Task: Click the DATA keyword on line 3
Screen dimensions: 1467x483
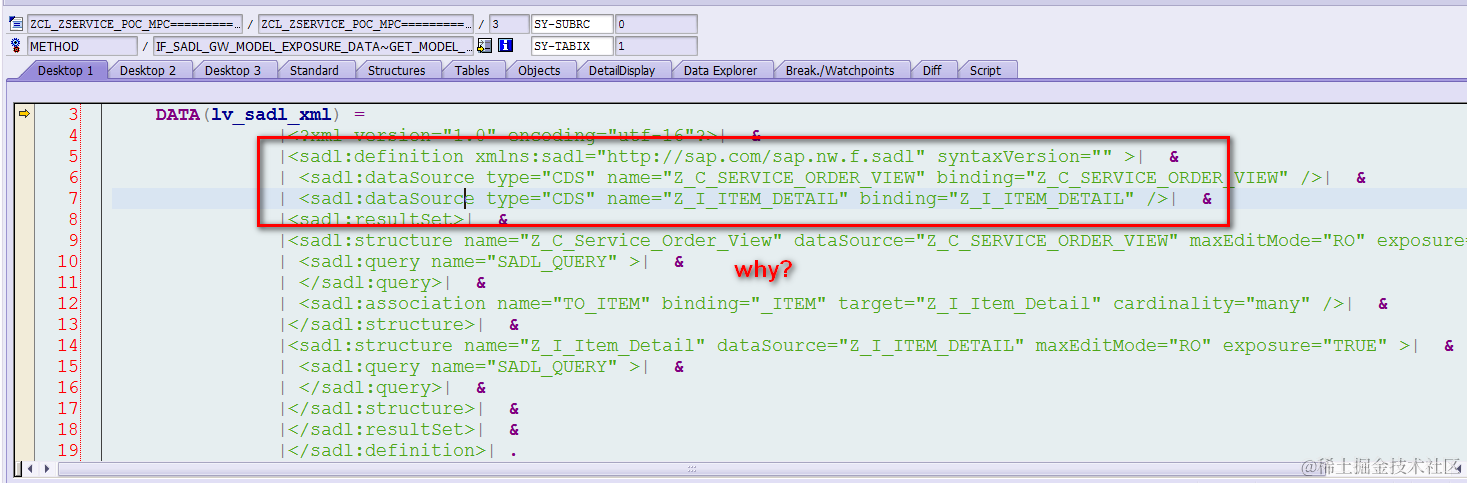Action: [179, 115]
